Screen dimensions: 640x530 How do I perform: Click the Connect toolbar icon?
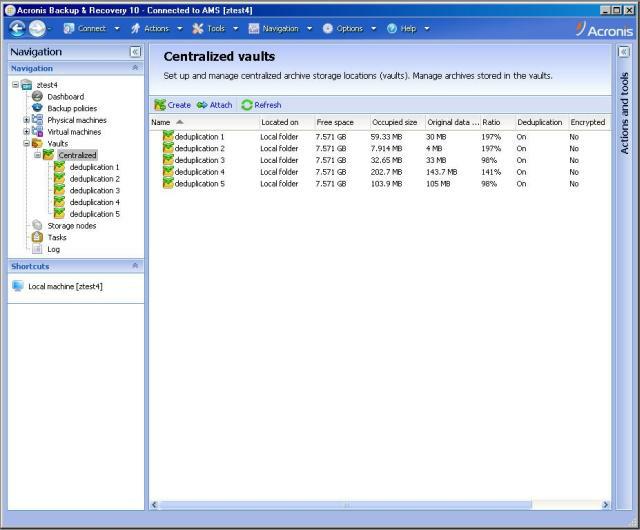[x=69, y=28]
